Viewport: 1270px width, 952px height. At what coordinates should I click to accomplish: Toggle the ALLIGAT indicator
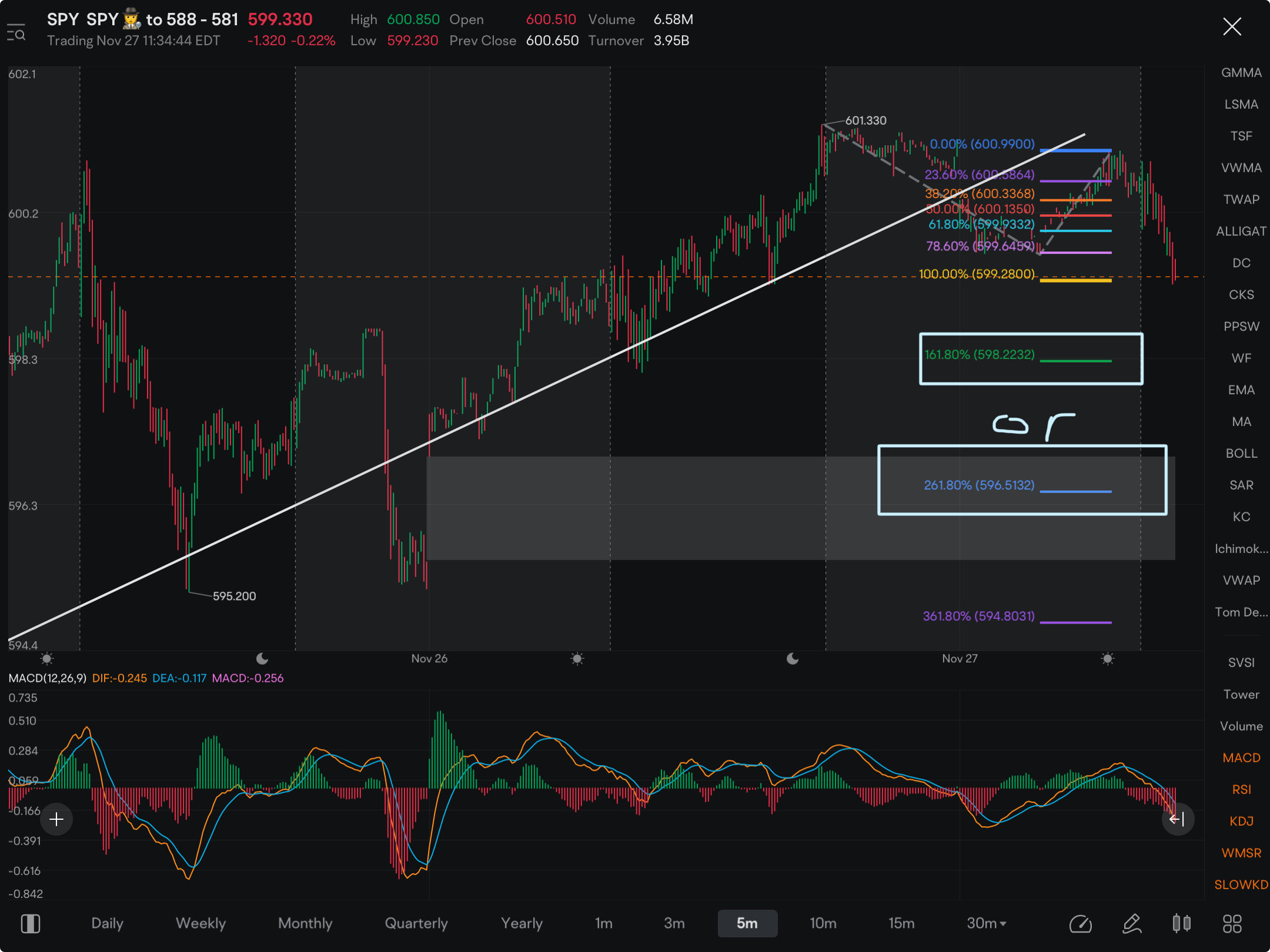[1241, 231]
